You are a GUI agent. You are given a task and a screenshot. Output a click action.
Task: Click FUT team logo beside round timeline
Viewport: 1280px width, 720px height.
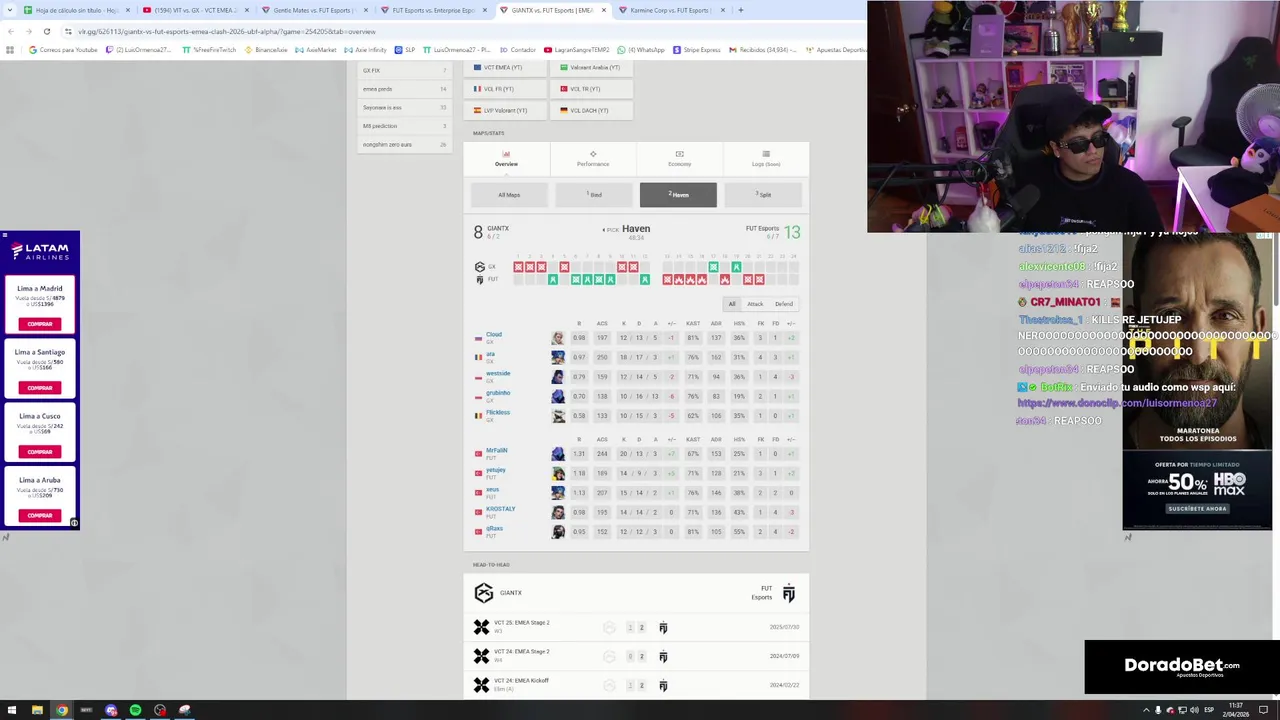[480, 280]
